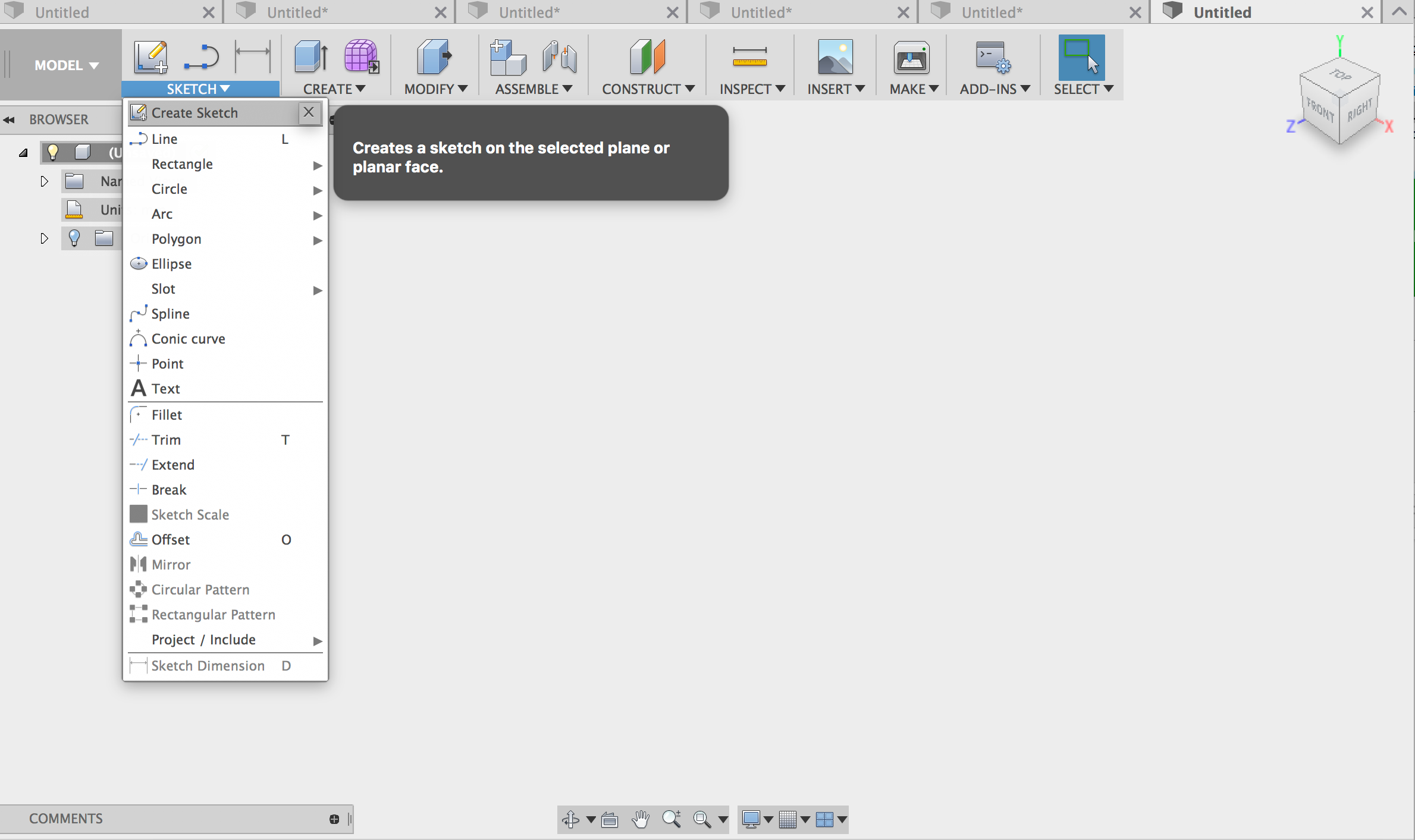The height and width of the screenshot is (840, 1415).
Task: Choose Create Sketch in the Sketch menu
Action: tap(213, 113)
